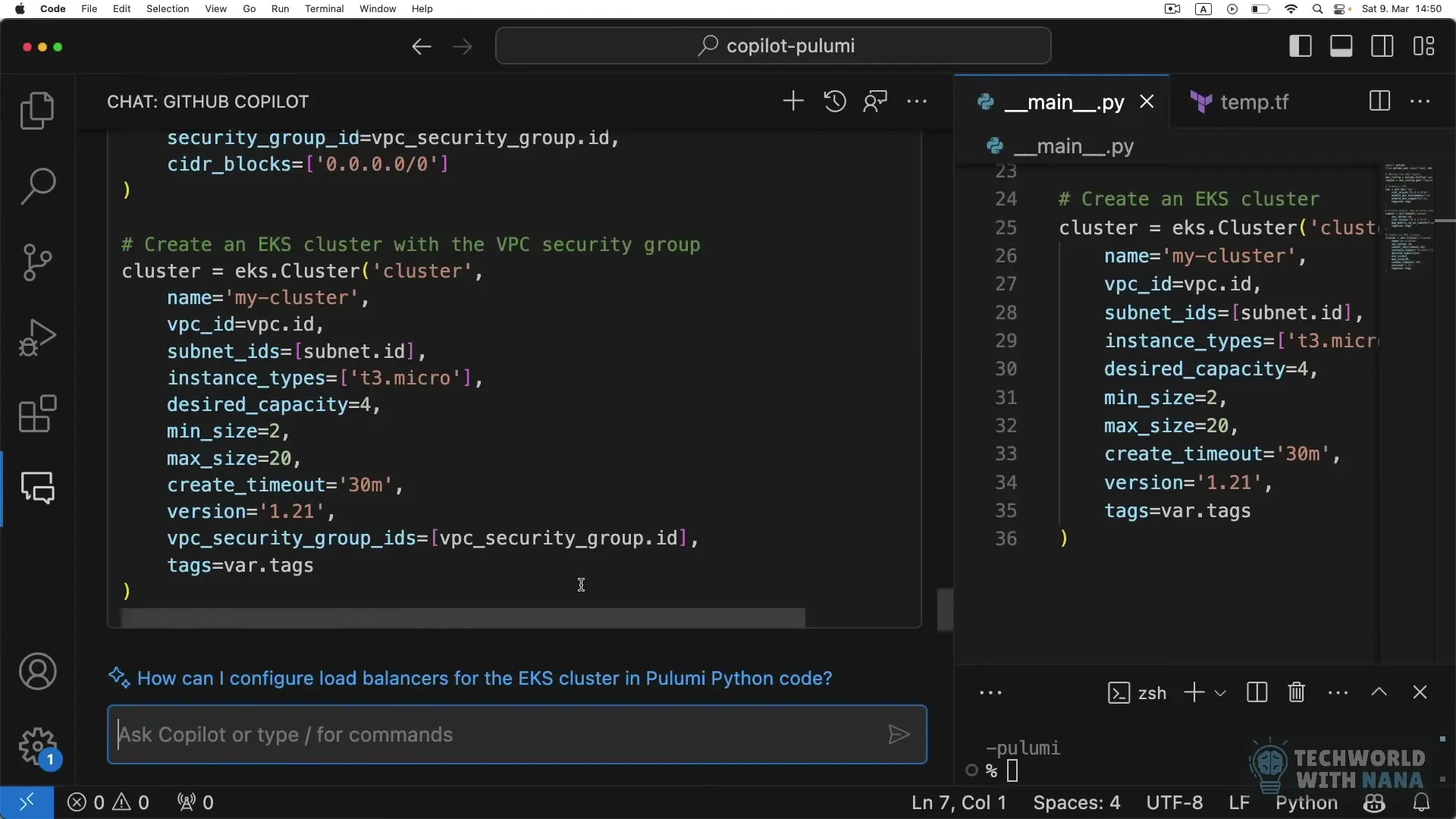Image resolution: width=1456 pixels, height=819 pixels.
Task: Open the Go menu
Action: click(x=249, y=9)
